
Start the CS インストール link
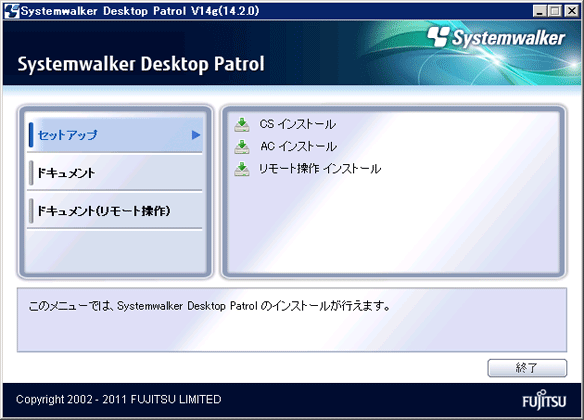pos(298,124)
